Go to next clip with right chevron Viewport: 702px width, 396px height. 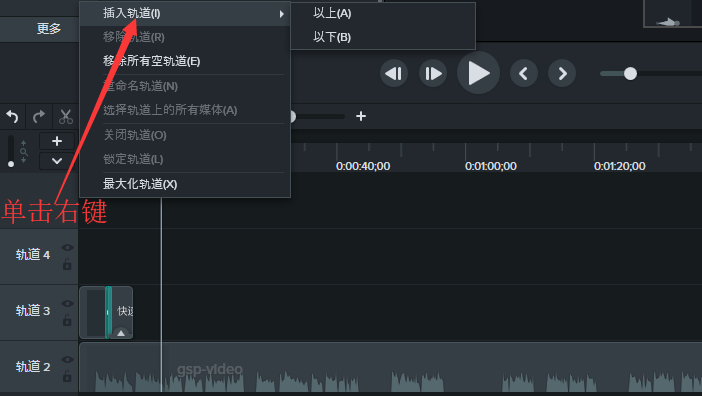pos(562,73)
